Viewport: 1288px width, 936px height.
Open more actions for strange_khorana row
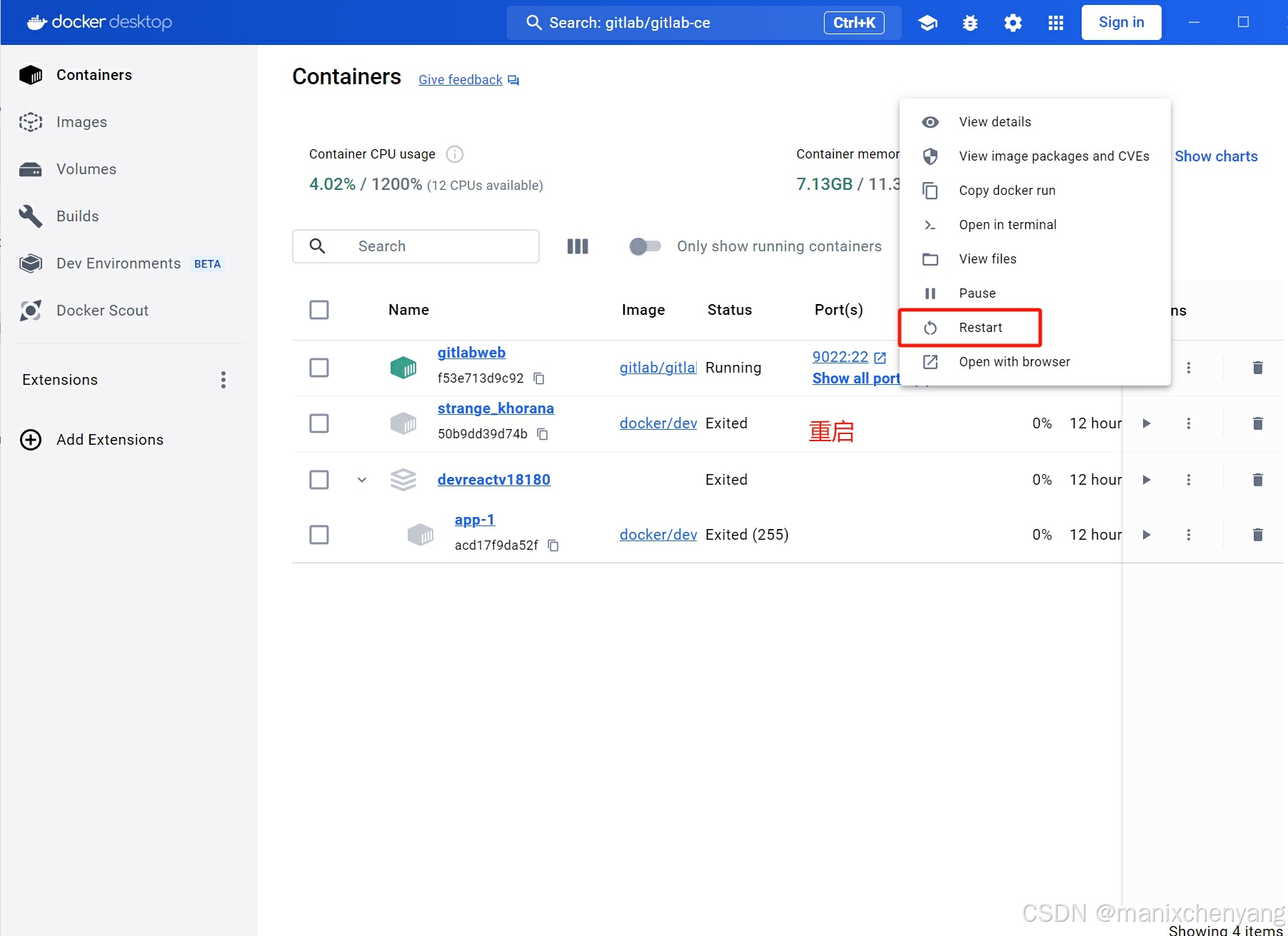point(1189,423)
